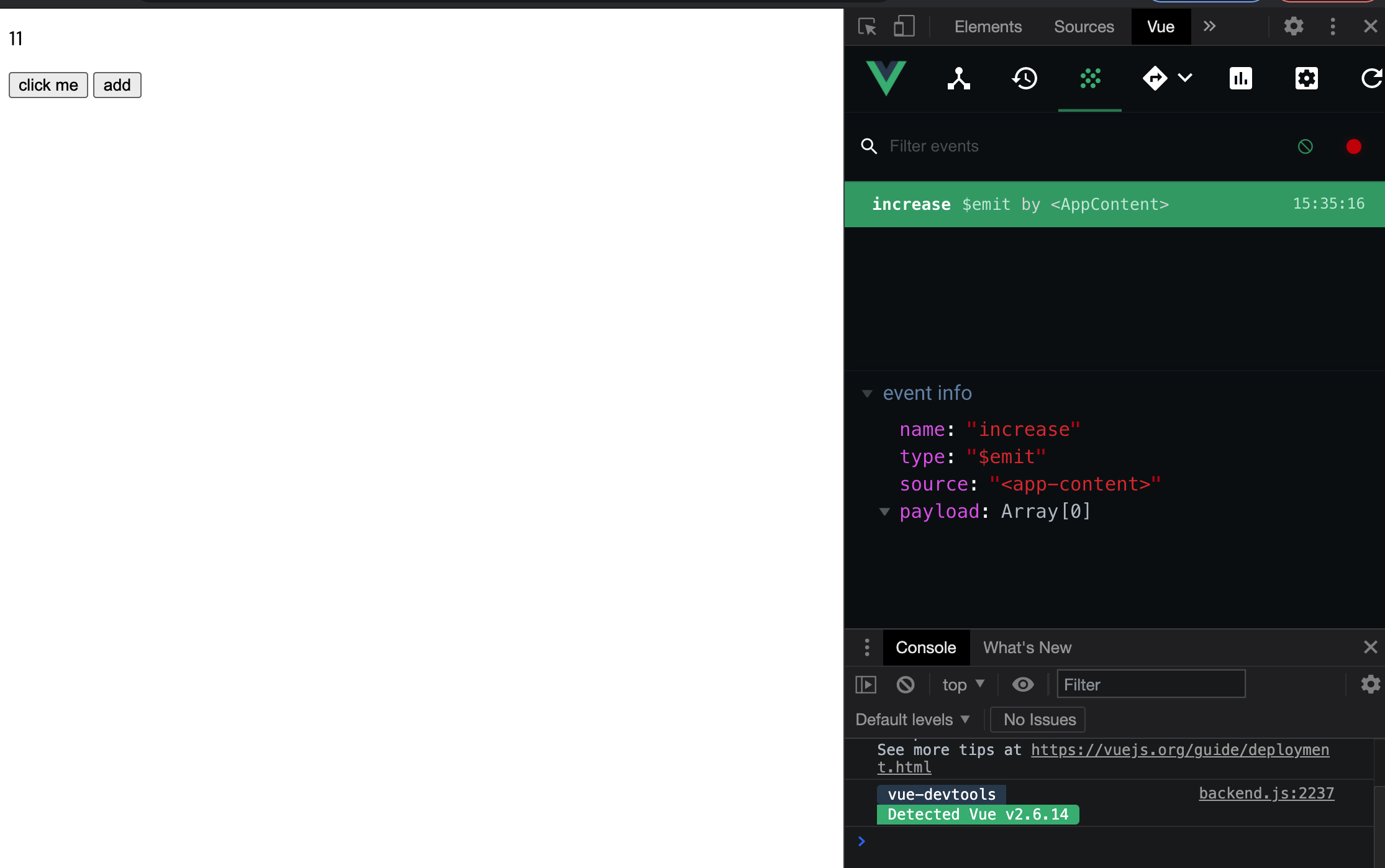Screen dimensions: 1385x868
Task: Toggle device toolbar emulation
Action: coord(904,27)
